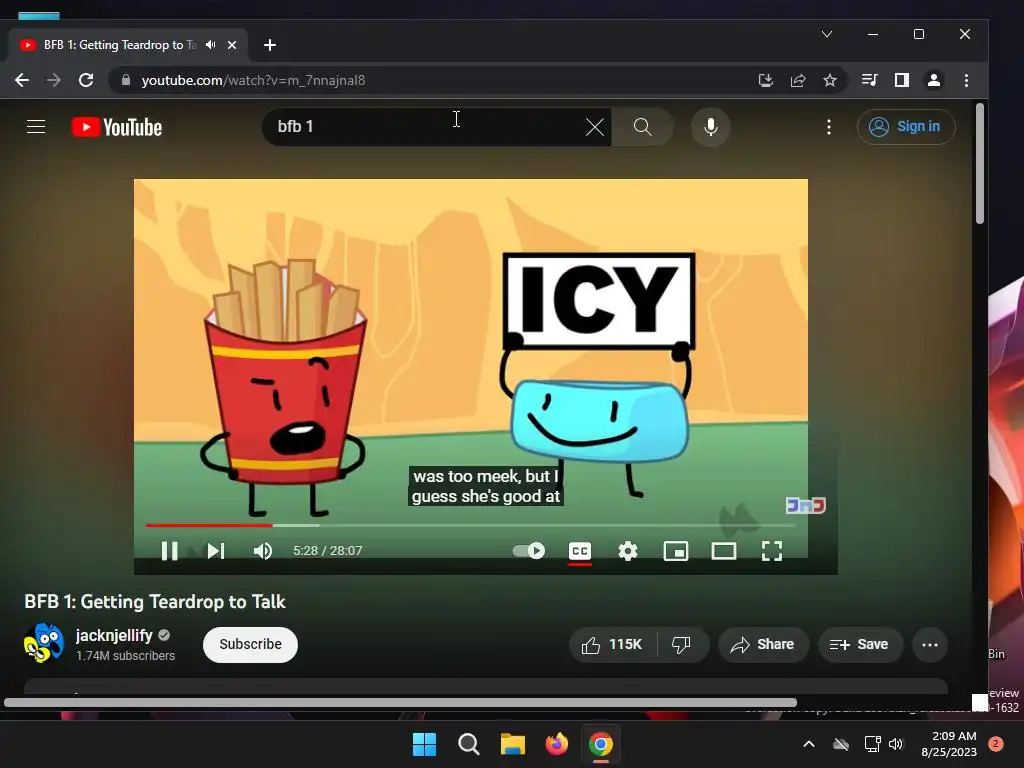Open Windows taskbar search
1024x768 pixels.
click(x=468, y=744)
